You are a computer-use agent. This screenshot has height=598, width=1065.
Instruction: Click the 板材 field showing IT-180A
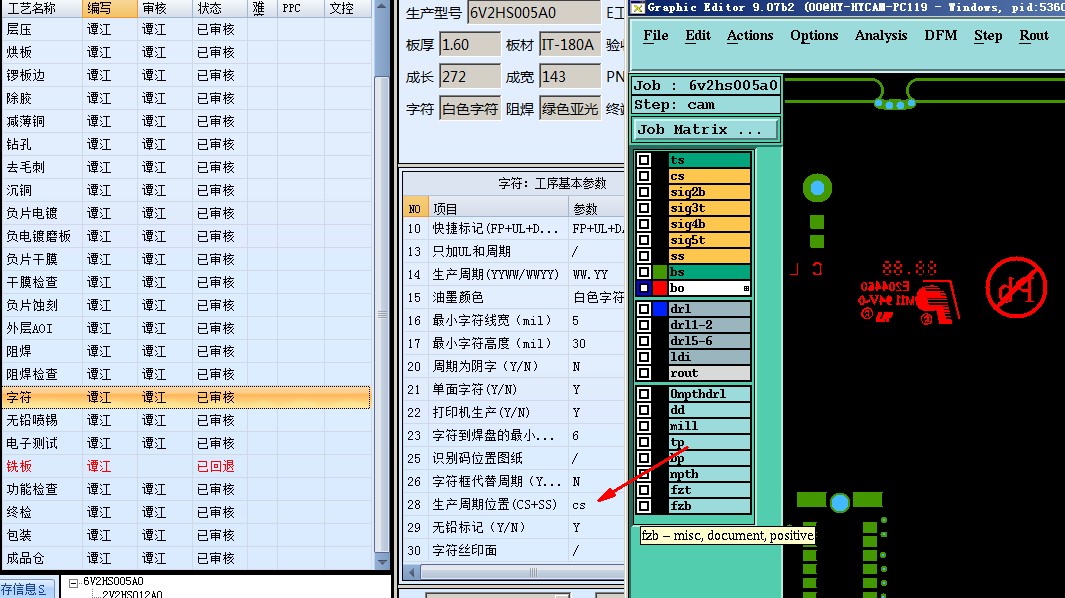pyautogui.click(x=570, y=45)
